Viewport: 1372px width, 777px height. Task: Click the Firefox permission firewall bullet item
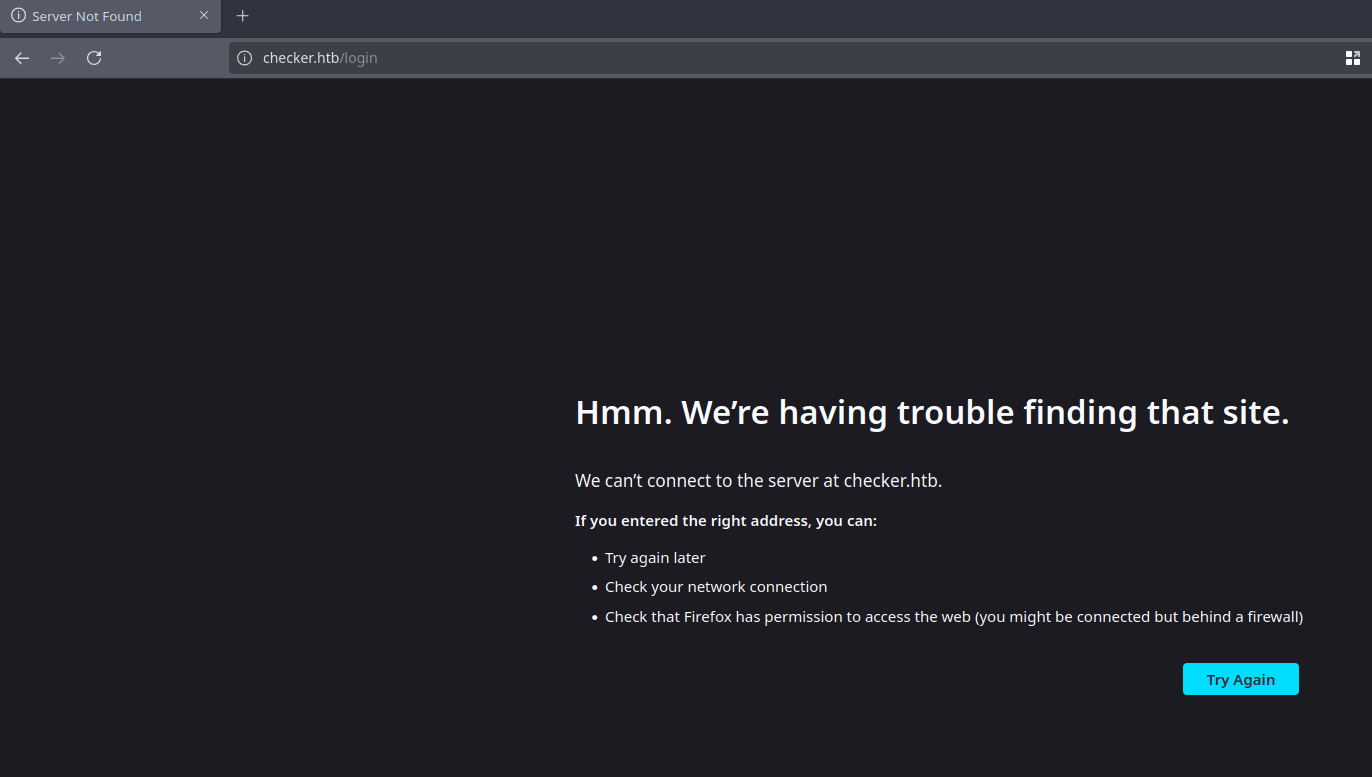pos(953,617)
